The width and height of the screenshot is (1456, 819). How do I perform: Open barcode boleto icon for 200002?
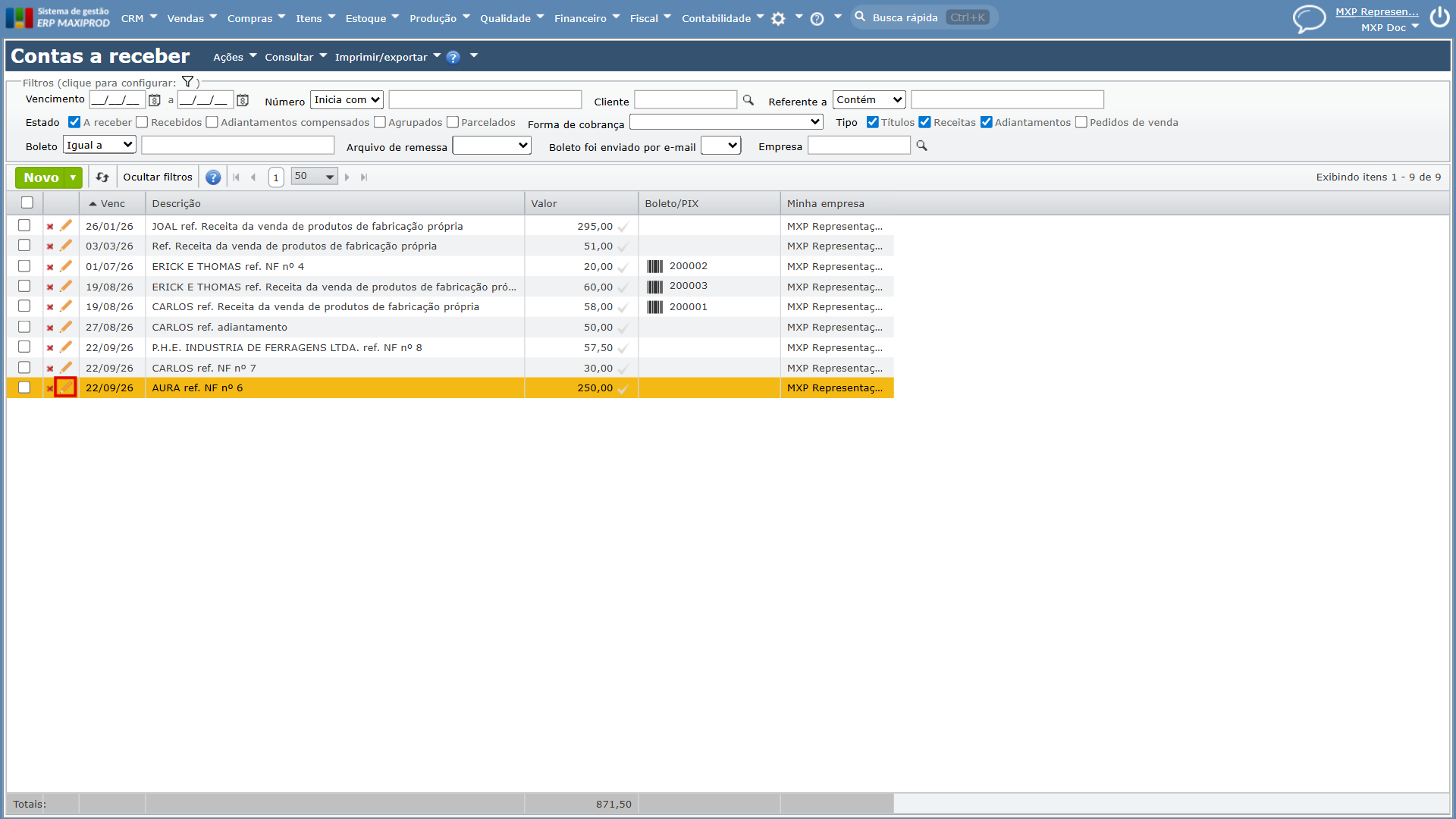tap(655, 266)
